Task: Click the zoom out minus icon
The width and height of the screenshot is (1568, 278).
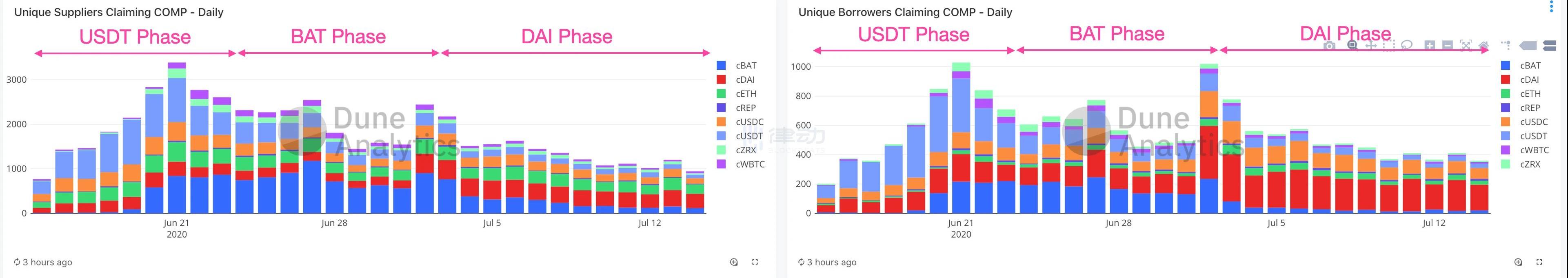Action: click(1448, 46)
